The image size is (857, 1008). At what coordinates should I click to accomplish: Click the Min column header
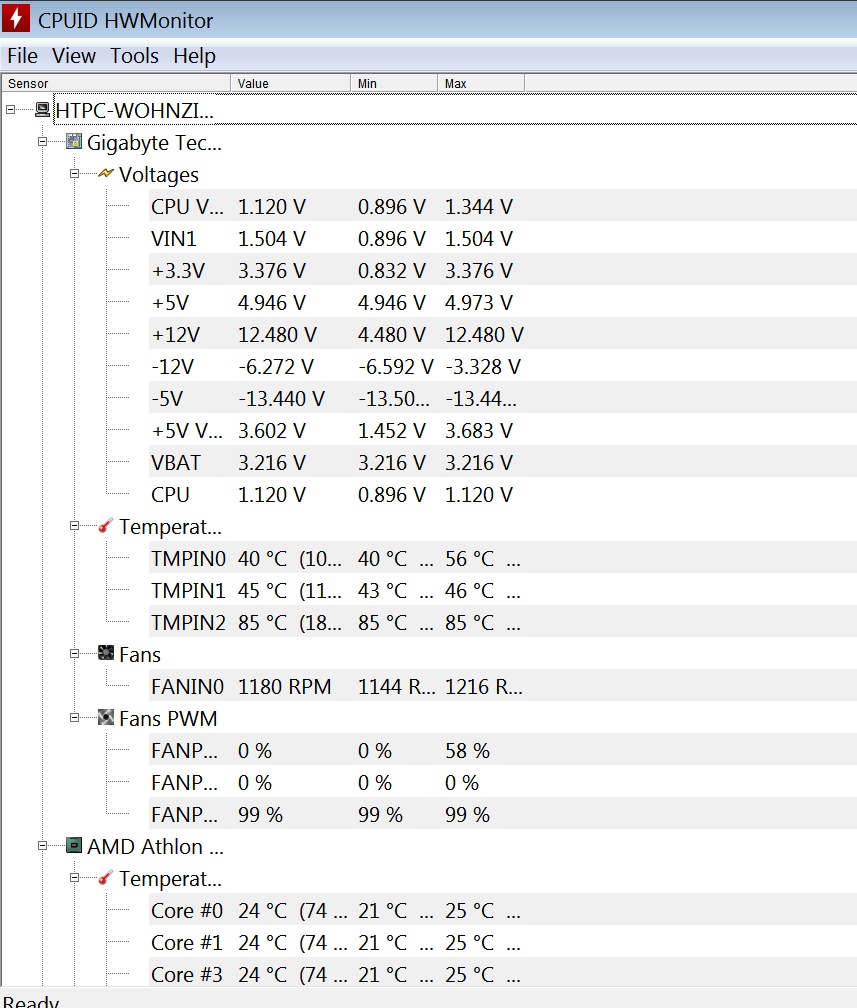coord(394,84)
